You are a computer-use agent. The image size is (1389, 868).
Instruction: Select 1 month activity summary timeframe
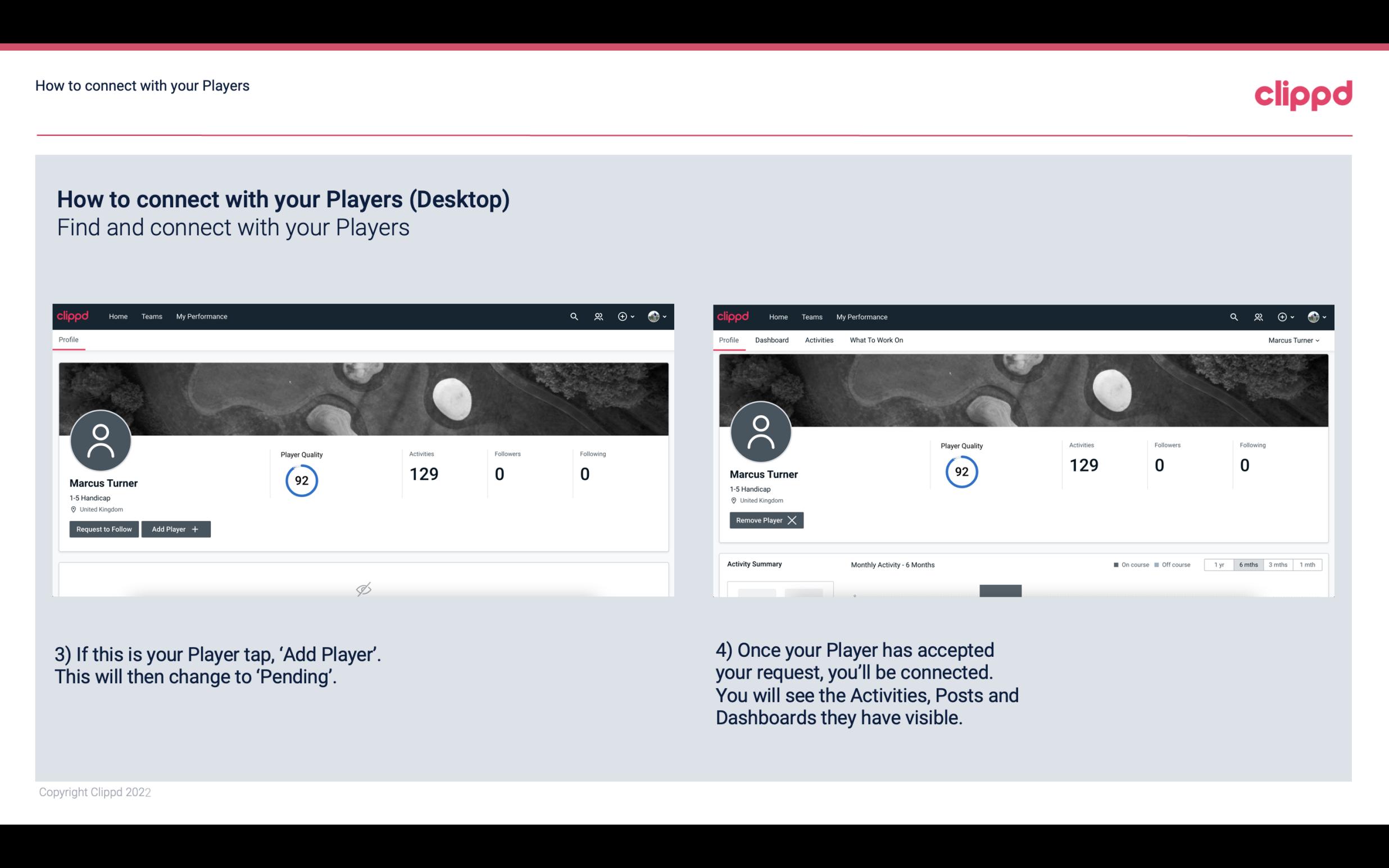(x=1307, y=564)
